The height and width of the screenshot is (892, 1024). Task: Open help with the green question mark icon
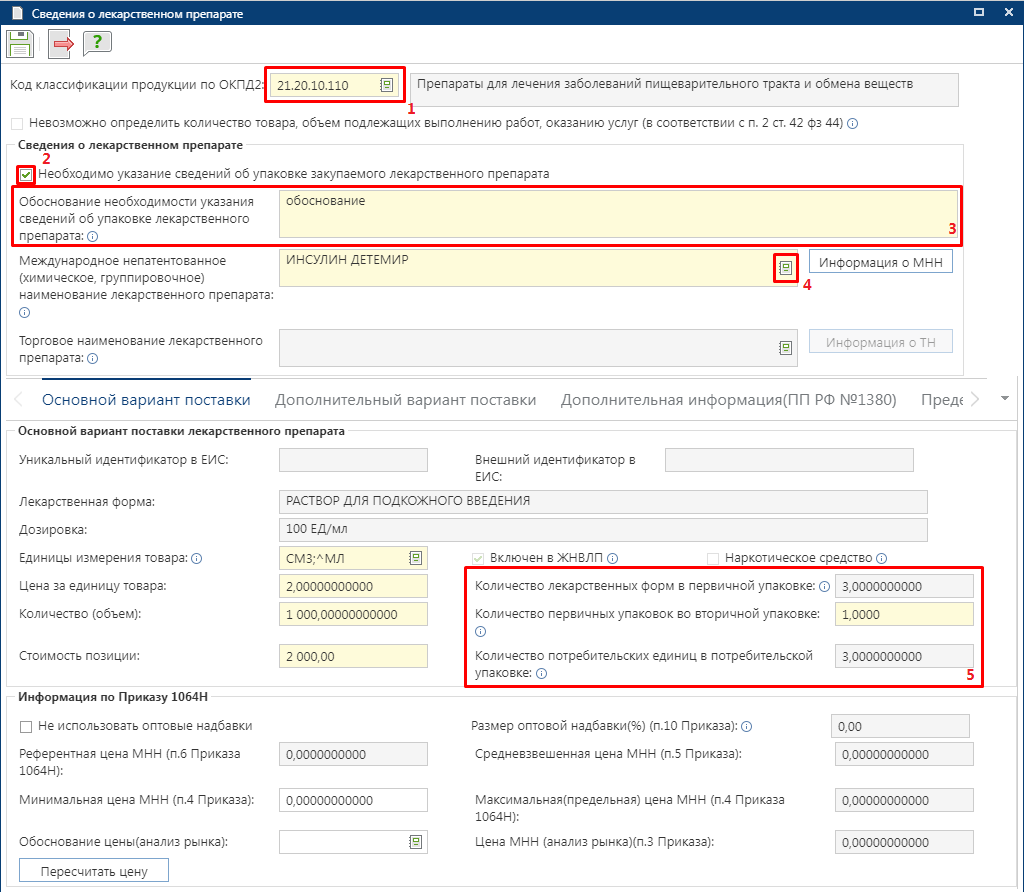[x=97, y=43]
